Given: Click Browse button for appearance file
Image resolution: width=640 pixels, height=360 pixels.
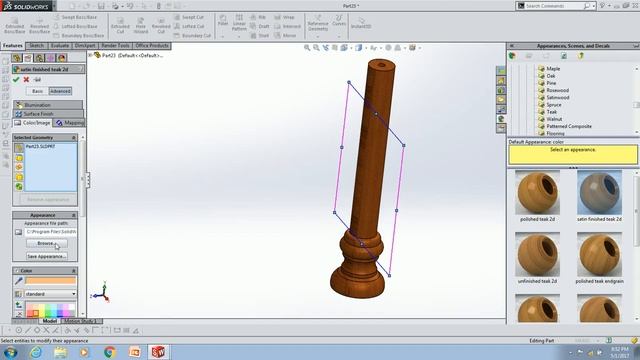Looking at the screenshot, I should (x=47, y=243).
